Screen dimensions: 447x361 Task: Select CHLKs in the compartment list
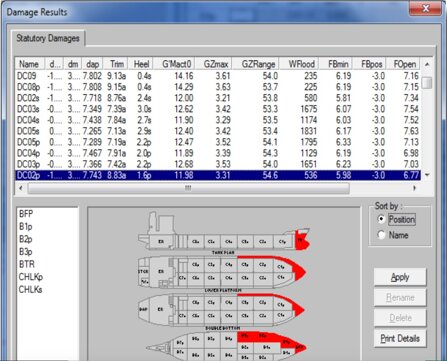31,289
